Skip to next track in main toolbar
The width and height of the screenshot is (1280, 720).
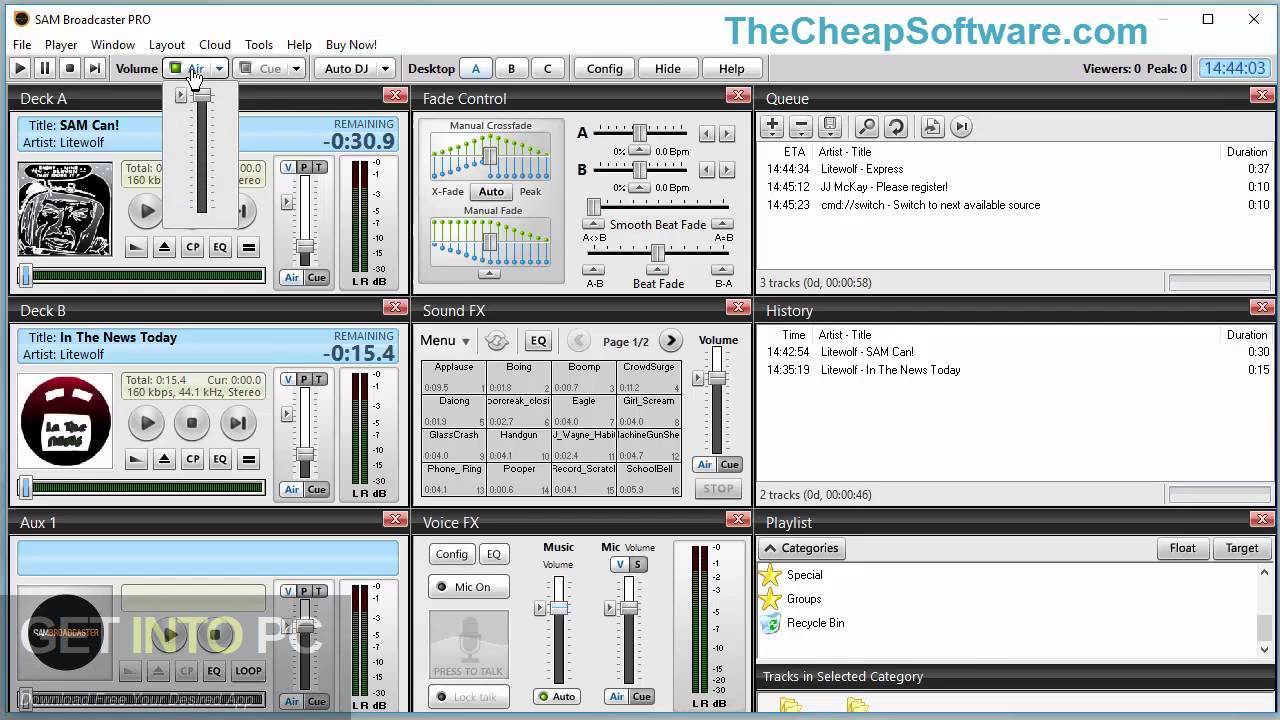point(95,68)
